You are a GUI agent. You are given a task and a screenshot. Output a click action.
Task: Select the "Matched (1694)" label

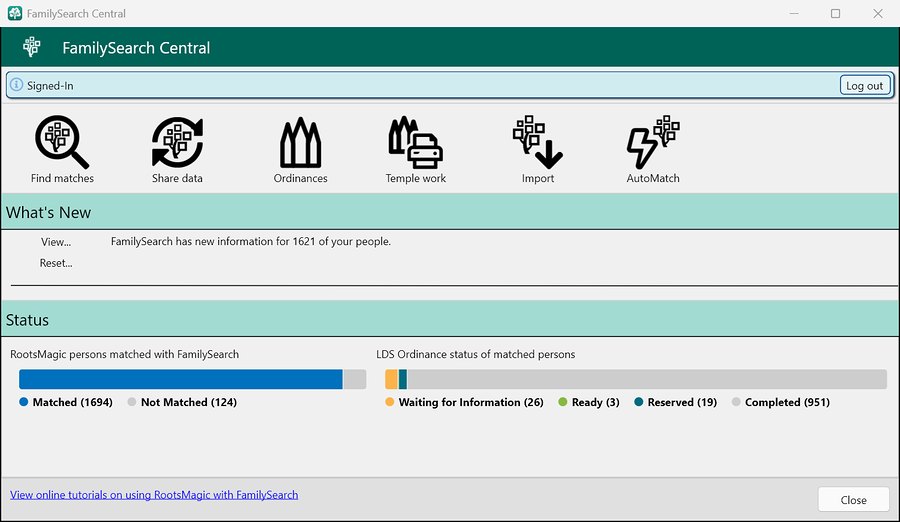click(x=72, y=402)
